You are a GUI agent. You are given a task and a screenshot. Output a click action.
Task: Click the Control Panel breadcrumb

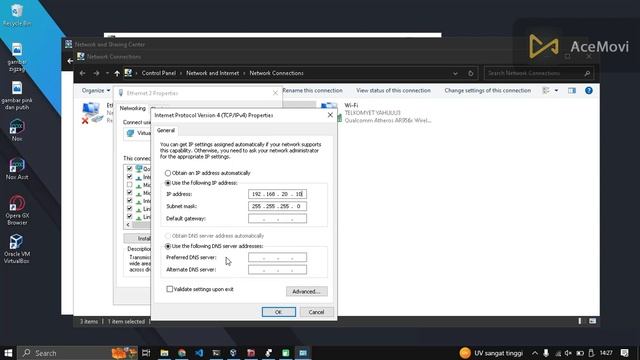[159, 73]
